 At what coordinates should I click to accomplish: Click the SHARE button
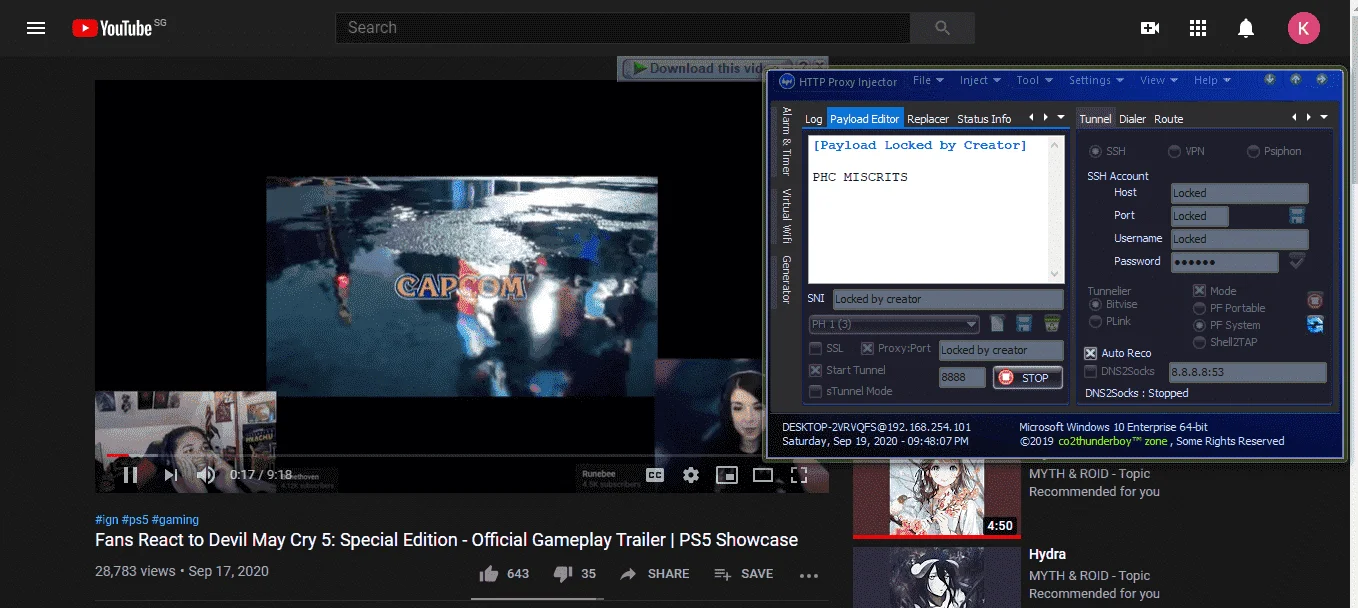coord(654,574)
